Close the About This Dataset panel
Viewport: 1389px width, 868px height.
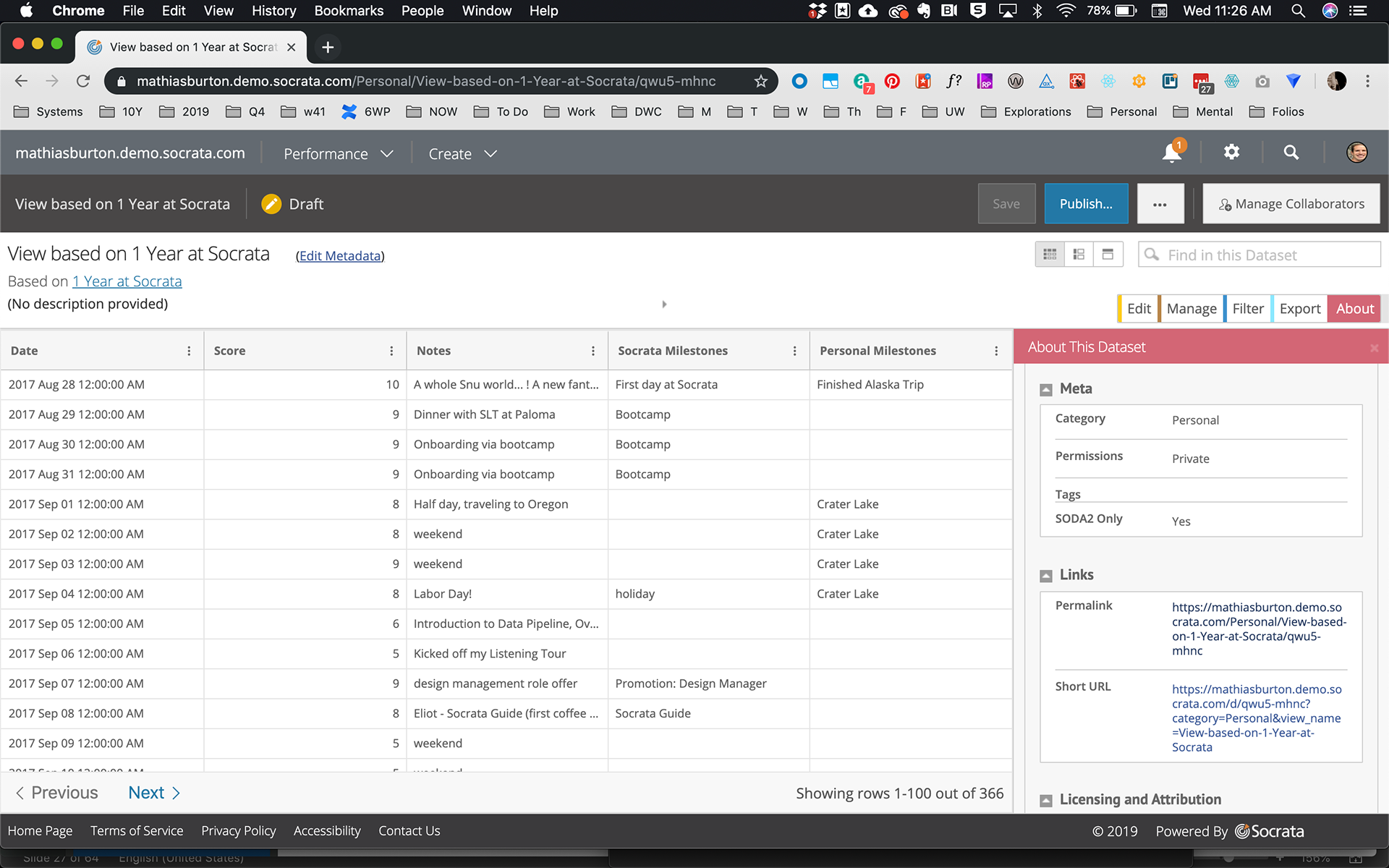pyautogui.click(x=1374, y=348)
